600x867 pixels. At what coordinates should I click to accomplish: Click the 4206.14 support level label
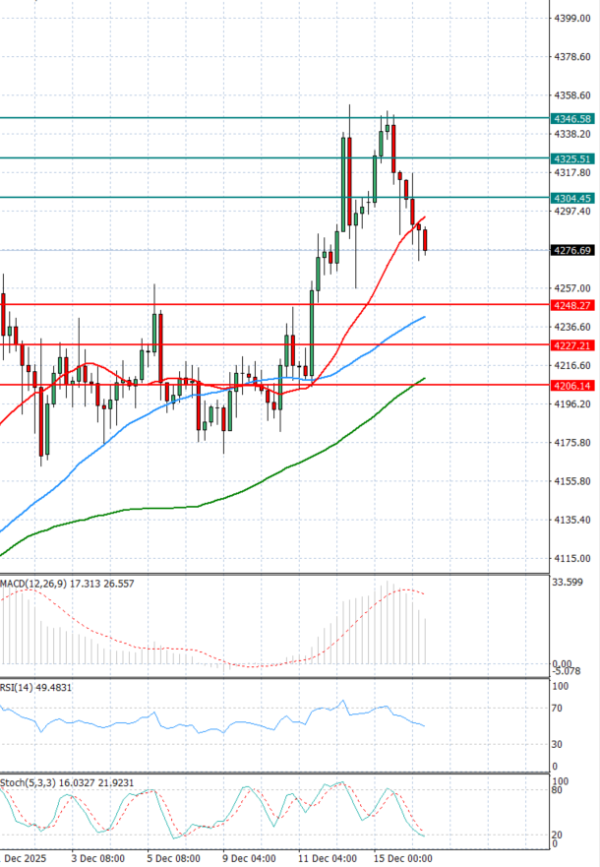[x=572, y=384]
